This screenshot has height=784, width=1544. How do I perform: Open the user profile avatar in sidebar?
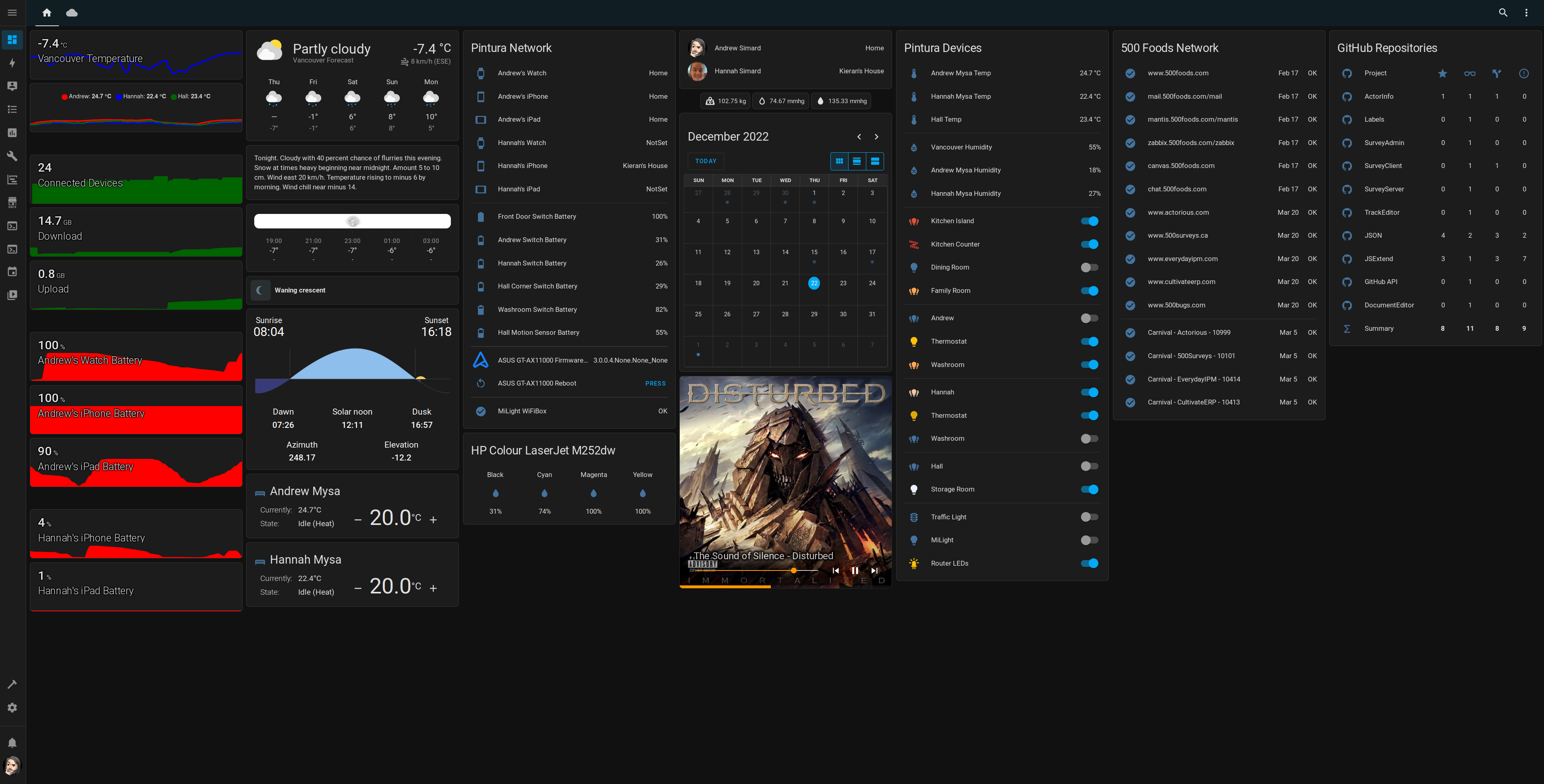click(x=12, y=765)
